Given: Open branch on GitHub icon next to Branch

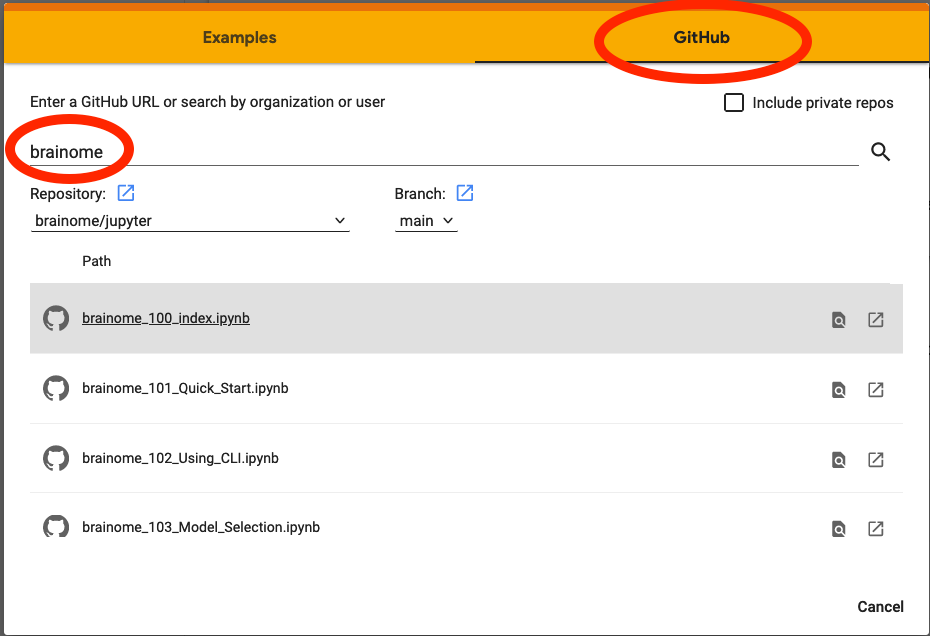Looking at the screenshot, I should (x=464, y=193).
